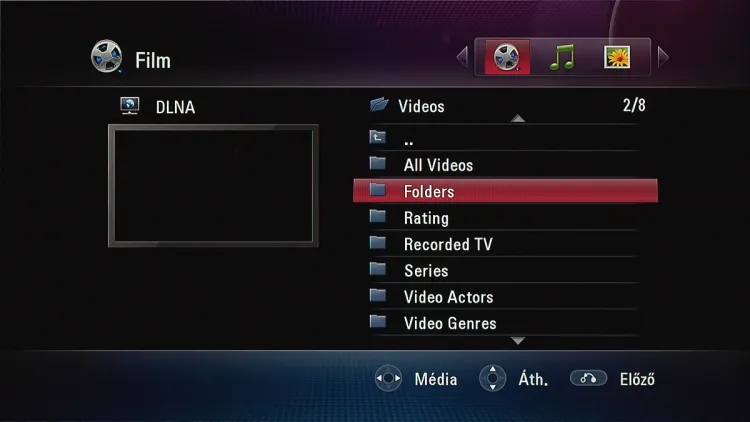This screenshot has height=422, width=750.
Task: Switch to the music notes media icon
Action: tap(562, 57)
